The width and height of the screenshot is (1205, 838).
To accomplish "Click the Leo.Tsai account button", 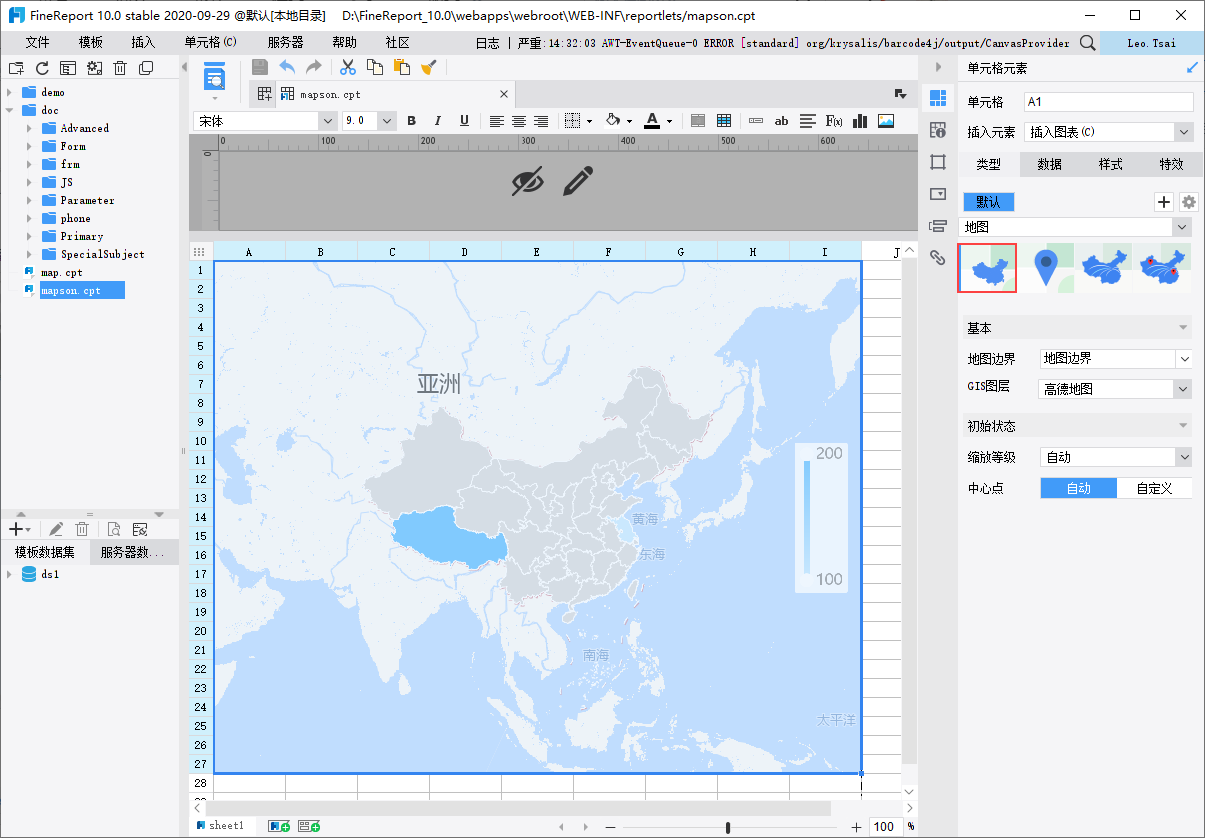I will pos(1152,43).
